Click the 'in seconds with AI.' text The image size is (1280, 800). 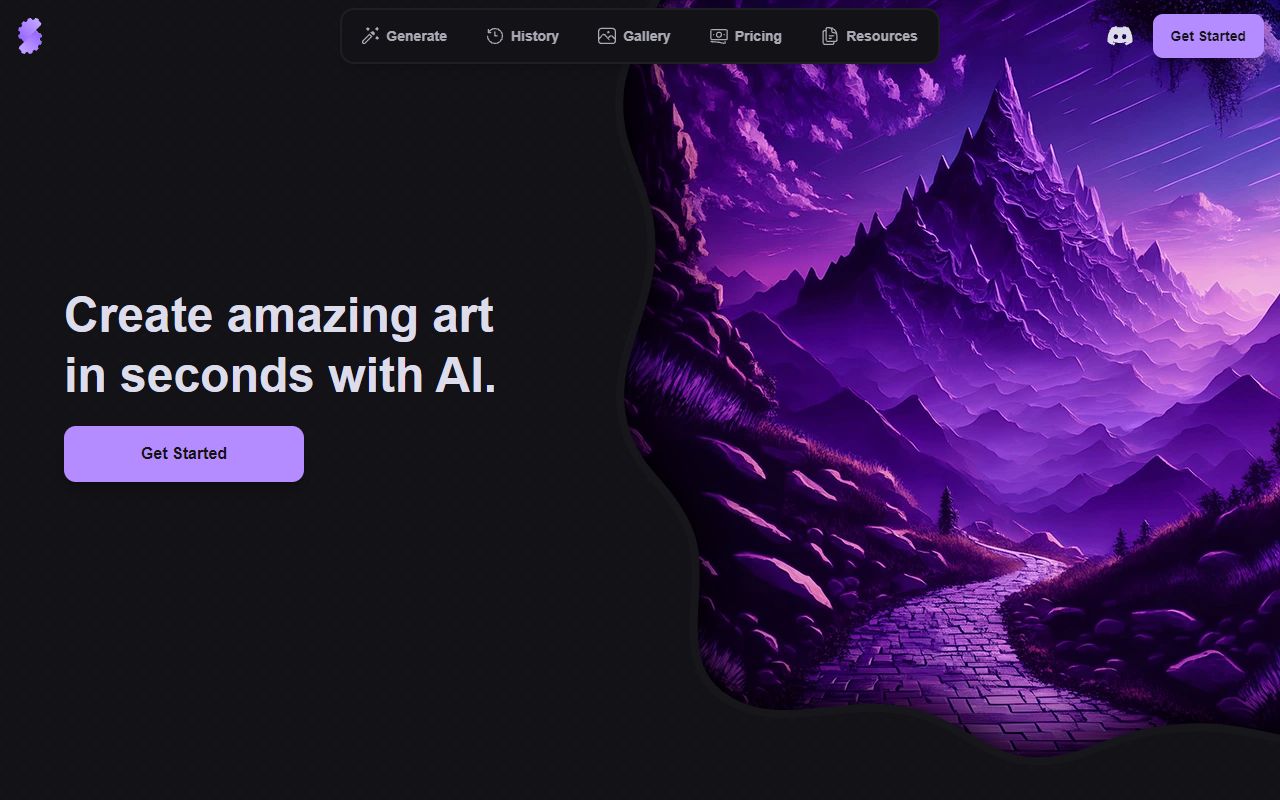[280, 375]
